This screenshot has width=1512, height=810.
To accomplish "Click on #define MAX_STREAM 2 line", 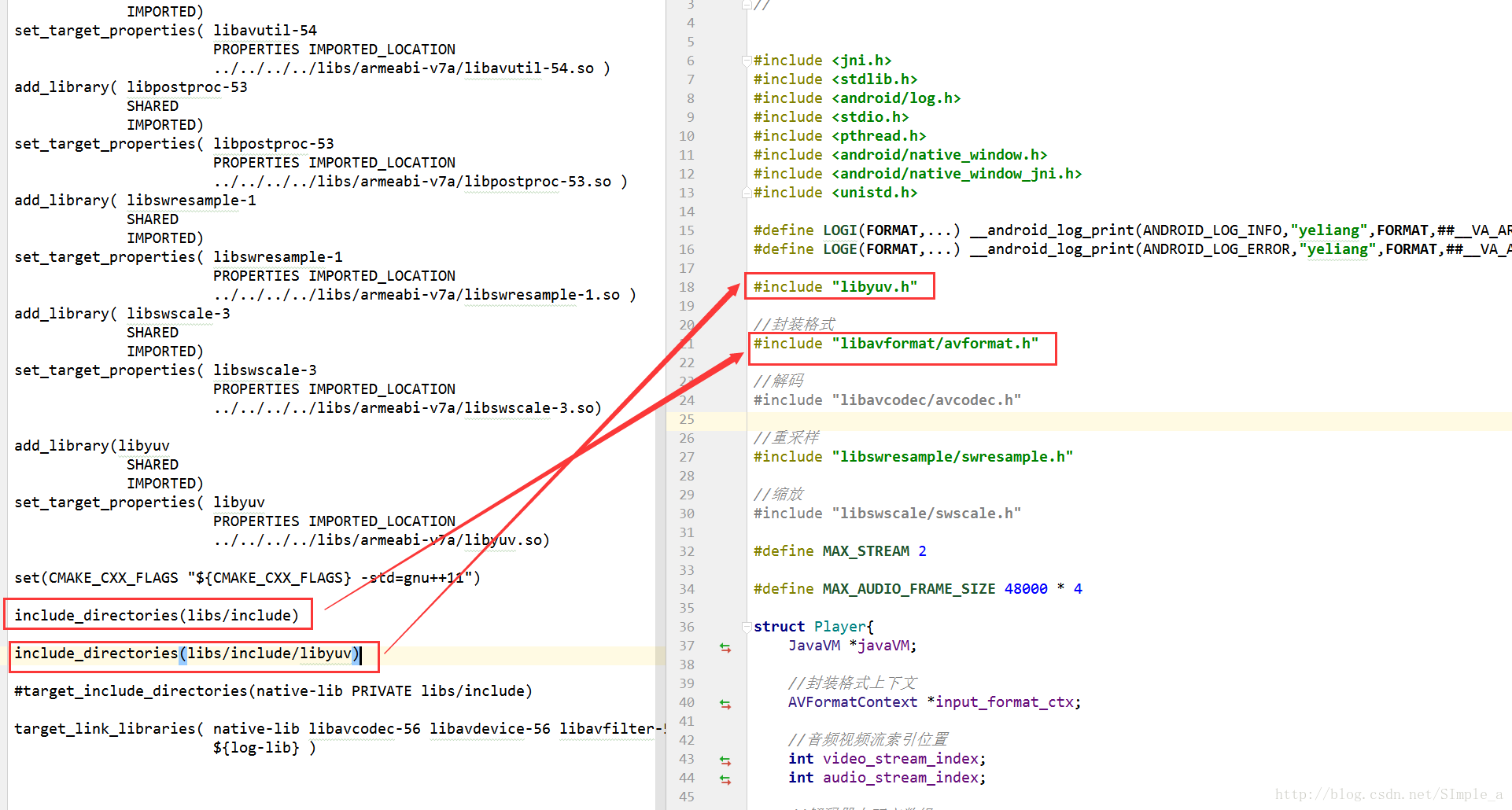I will pos(840,550).
